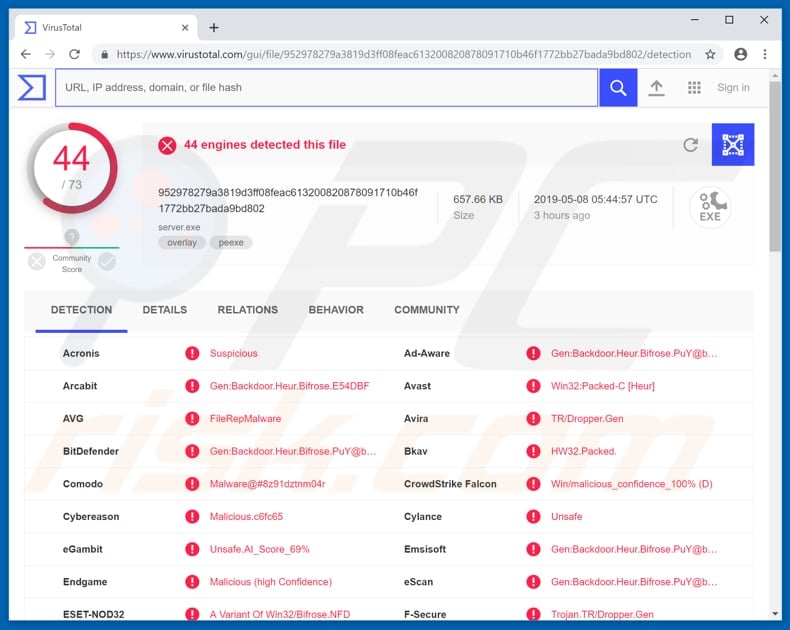Open a new browser tab
This screenshot has height=630, width=790.
coord(214,28)
